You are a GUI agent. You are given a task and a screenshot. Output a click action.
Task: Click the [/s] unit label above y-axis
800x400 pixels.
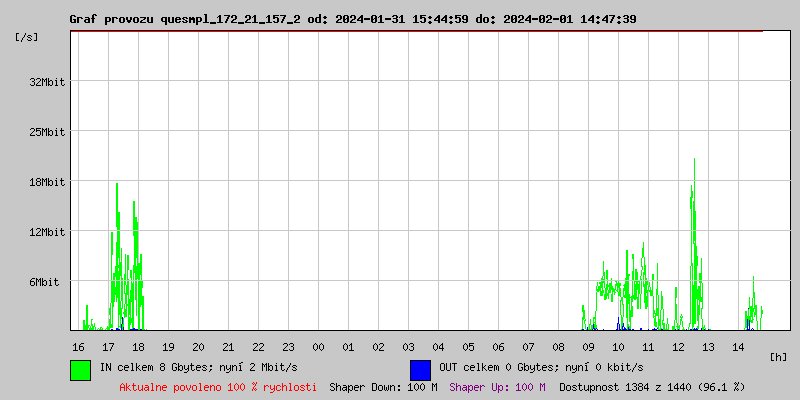[x=28, y=37]
